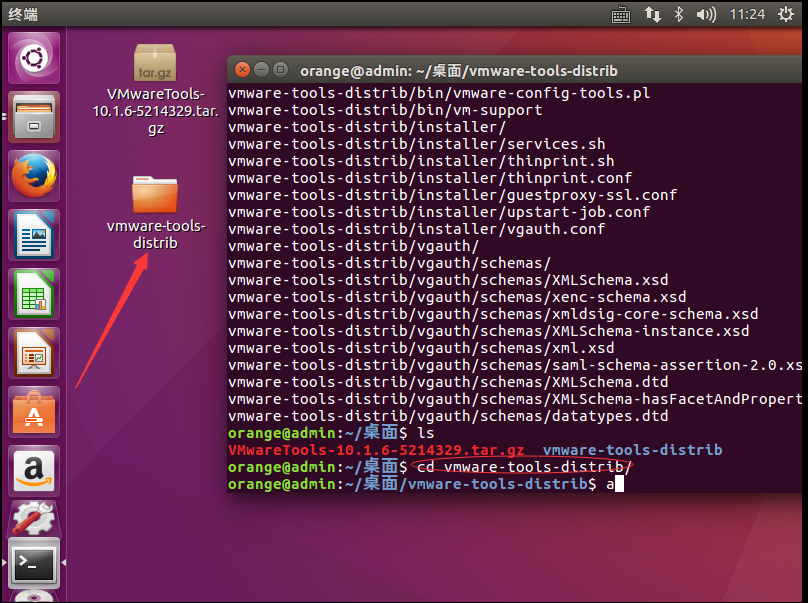808x603 pixels.
Task: Open the Bluetooth indicator menu
Action: (679, 14)
